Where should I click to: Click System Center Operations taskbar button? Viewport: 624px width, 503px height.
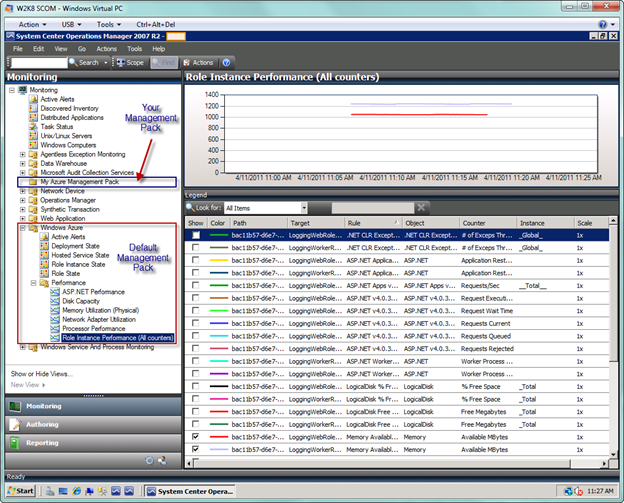(189, 491)
